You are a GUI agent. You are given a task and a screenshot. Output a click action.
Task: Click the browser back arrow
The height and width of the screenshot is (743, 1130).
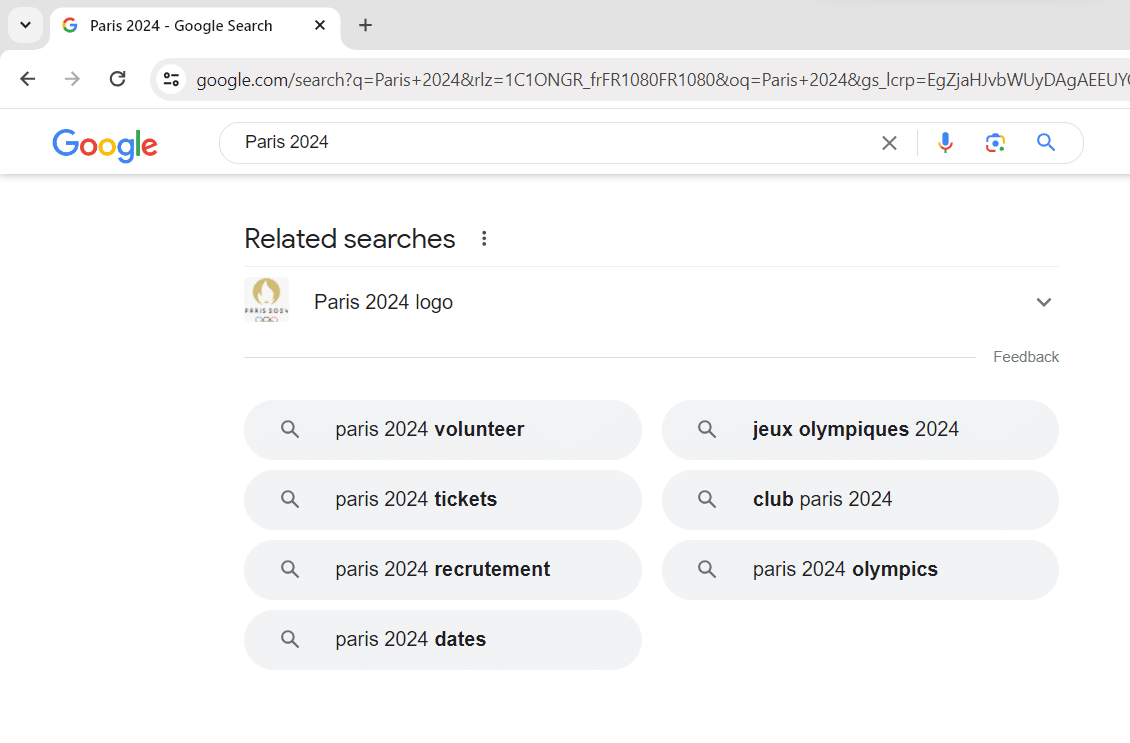tap(27, 79)
